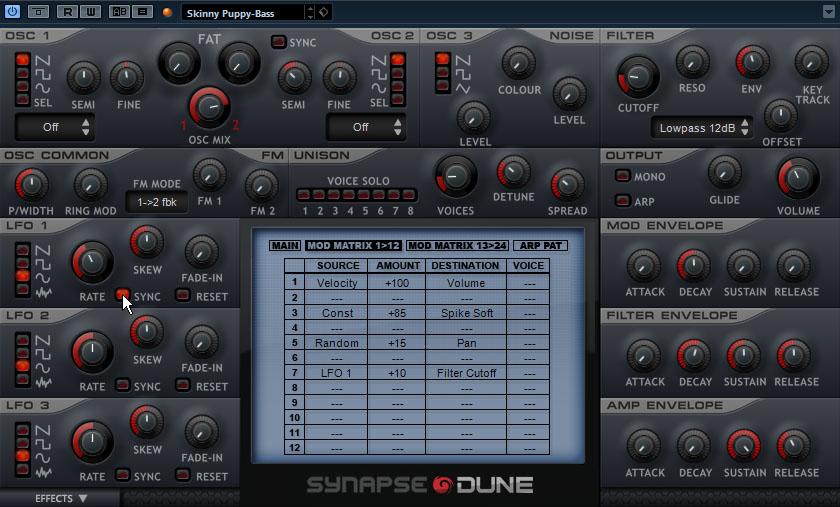Click Filter Cutoff destination in row 7
This screenshot has width=840, height=507.
click(x=466, y=373)
